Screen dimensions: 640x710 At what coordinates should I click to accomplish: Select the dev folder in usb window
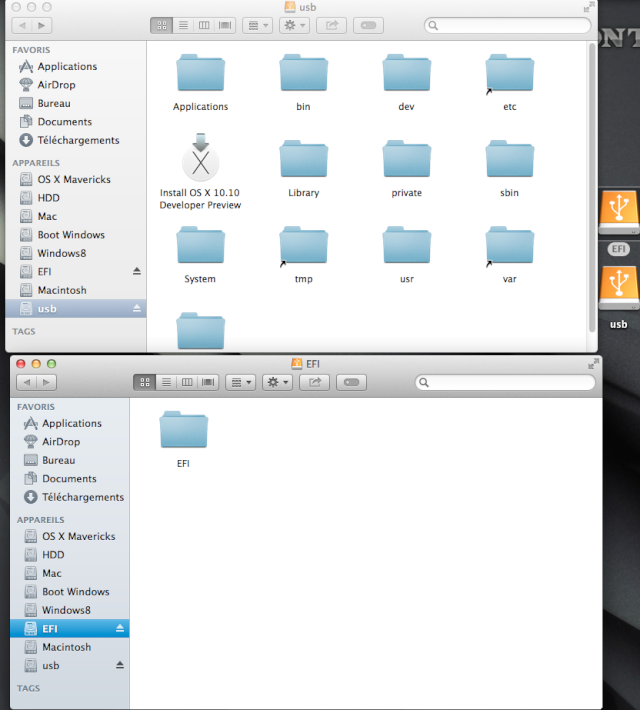pos(406,73)
